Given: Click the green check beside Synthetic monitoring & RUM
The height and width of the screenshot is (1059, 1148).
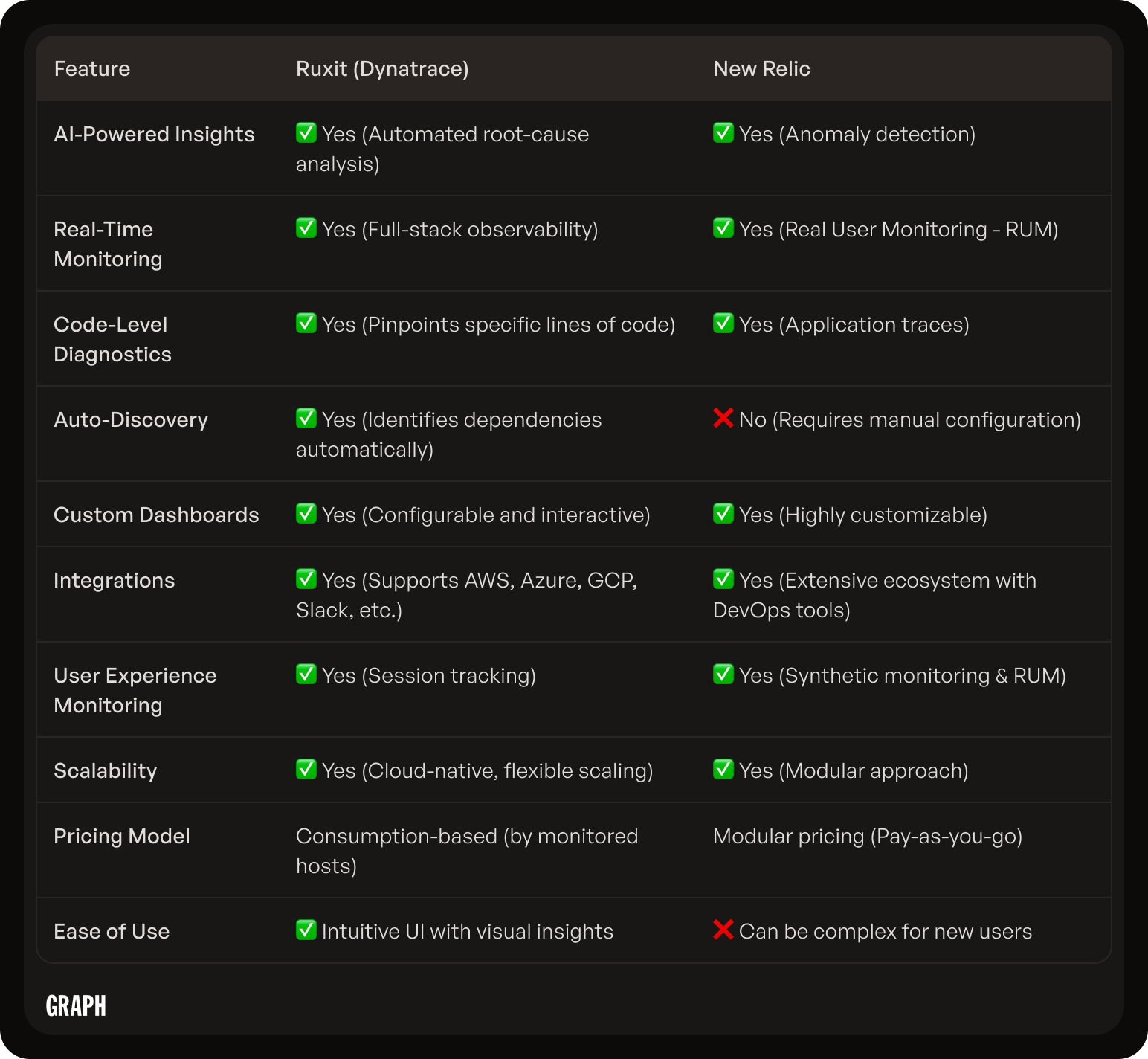Looking at the screenshot, I should point(723,674).
